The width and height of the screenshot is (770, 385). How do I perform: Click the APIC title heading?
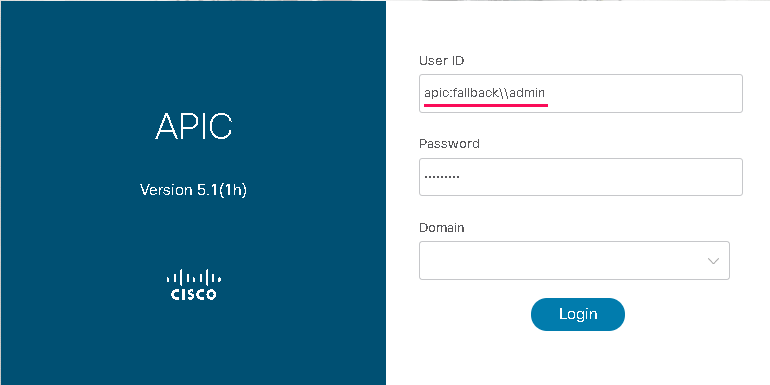(193, 126)
